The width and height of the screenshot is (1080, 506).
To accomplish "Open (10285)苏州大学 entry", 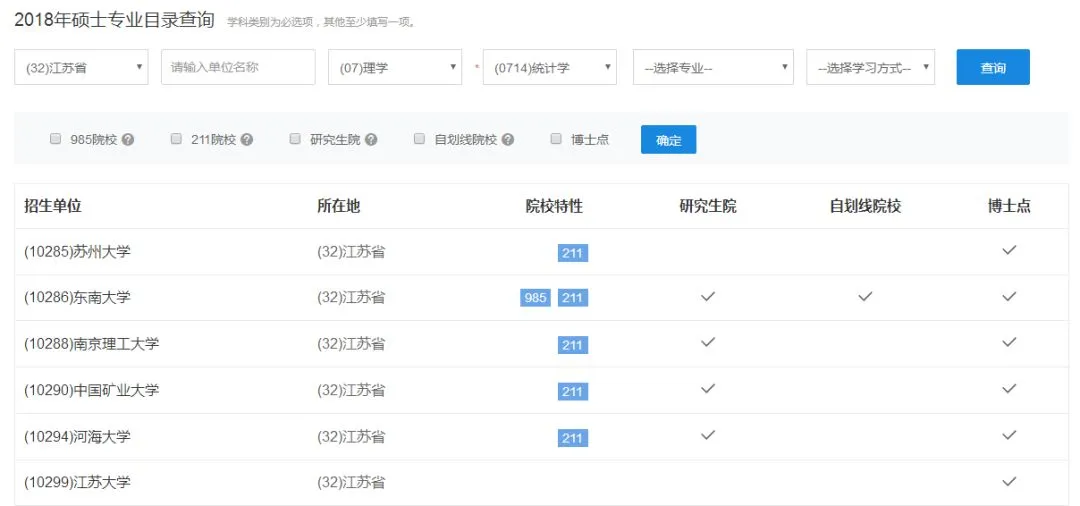I will [x=77, y=252].
